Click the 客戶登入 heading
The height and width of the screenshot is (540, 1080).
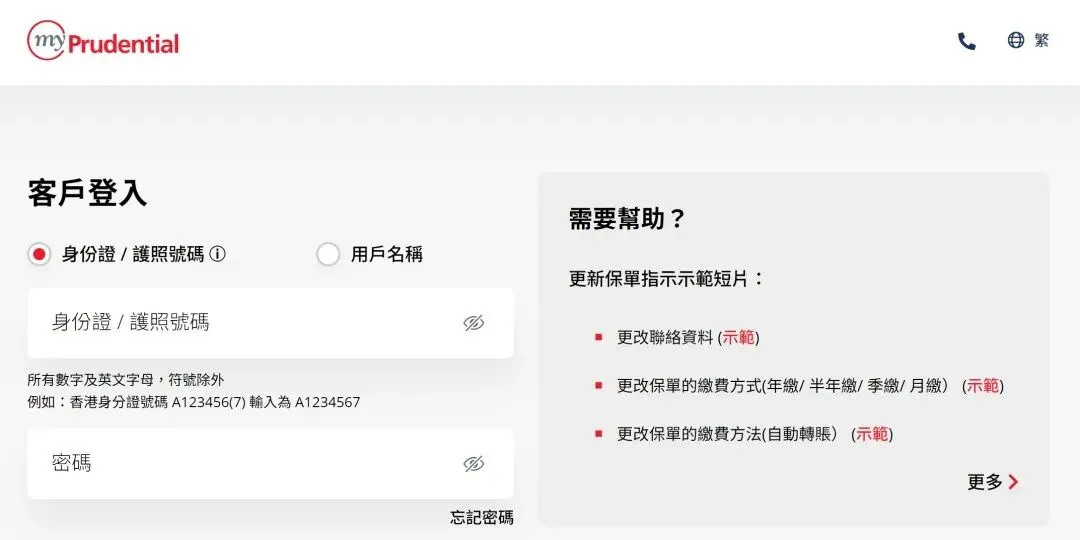[x=87, y=193]
